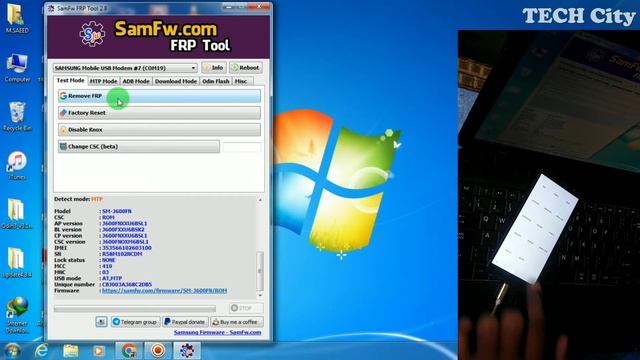The width and height of the screenshot is (640, 360).
Task: Click the log panel scrollbar thumb
Action: [260, 271]
